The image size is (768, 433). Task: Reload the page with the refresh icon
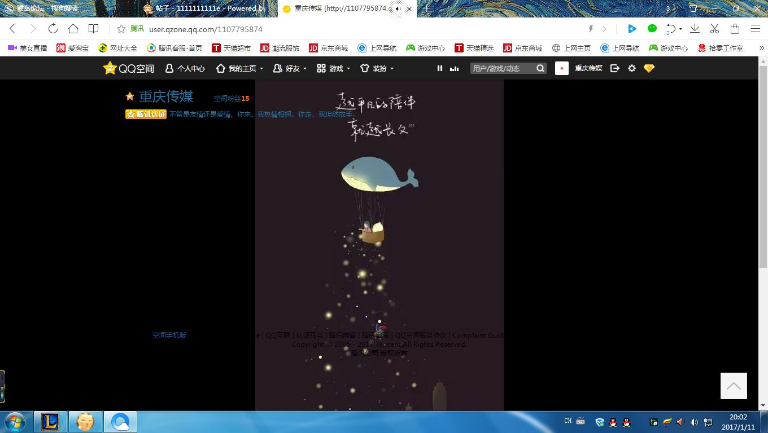pyautogui.click(x=53, y=29)
